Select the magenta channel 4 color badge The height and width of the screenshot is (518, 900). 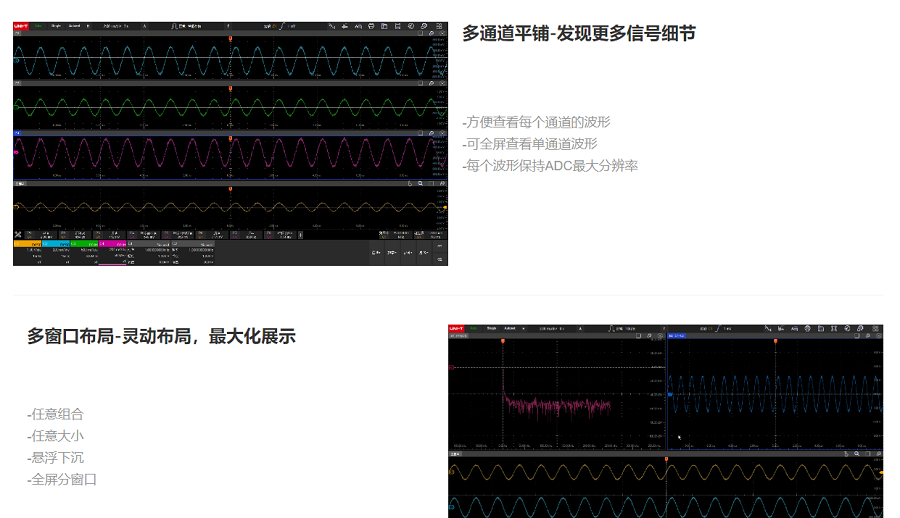pos(114,243)
